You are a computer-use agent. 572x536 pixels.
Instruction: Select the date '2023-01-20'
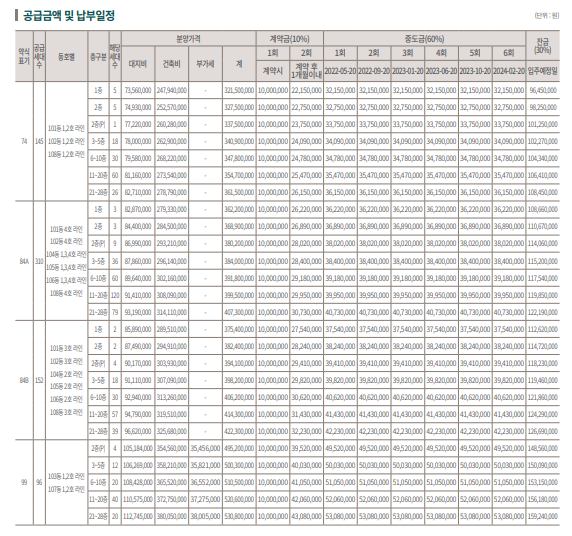pos(407,71)
